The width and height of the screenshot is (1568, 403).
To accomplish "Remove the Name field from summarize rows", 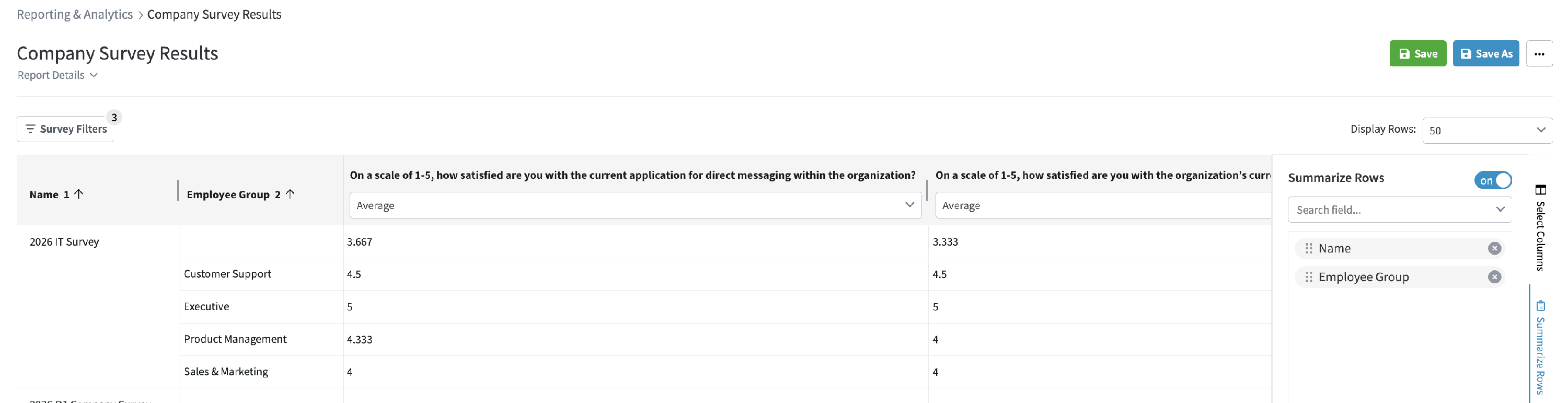I will coord(1494,248).
